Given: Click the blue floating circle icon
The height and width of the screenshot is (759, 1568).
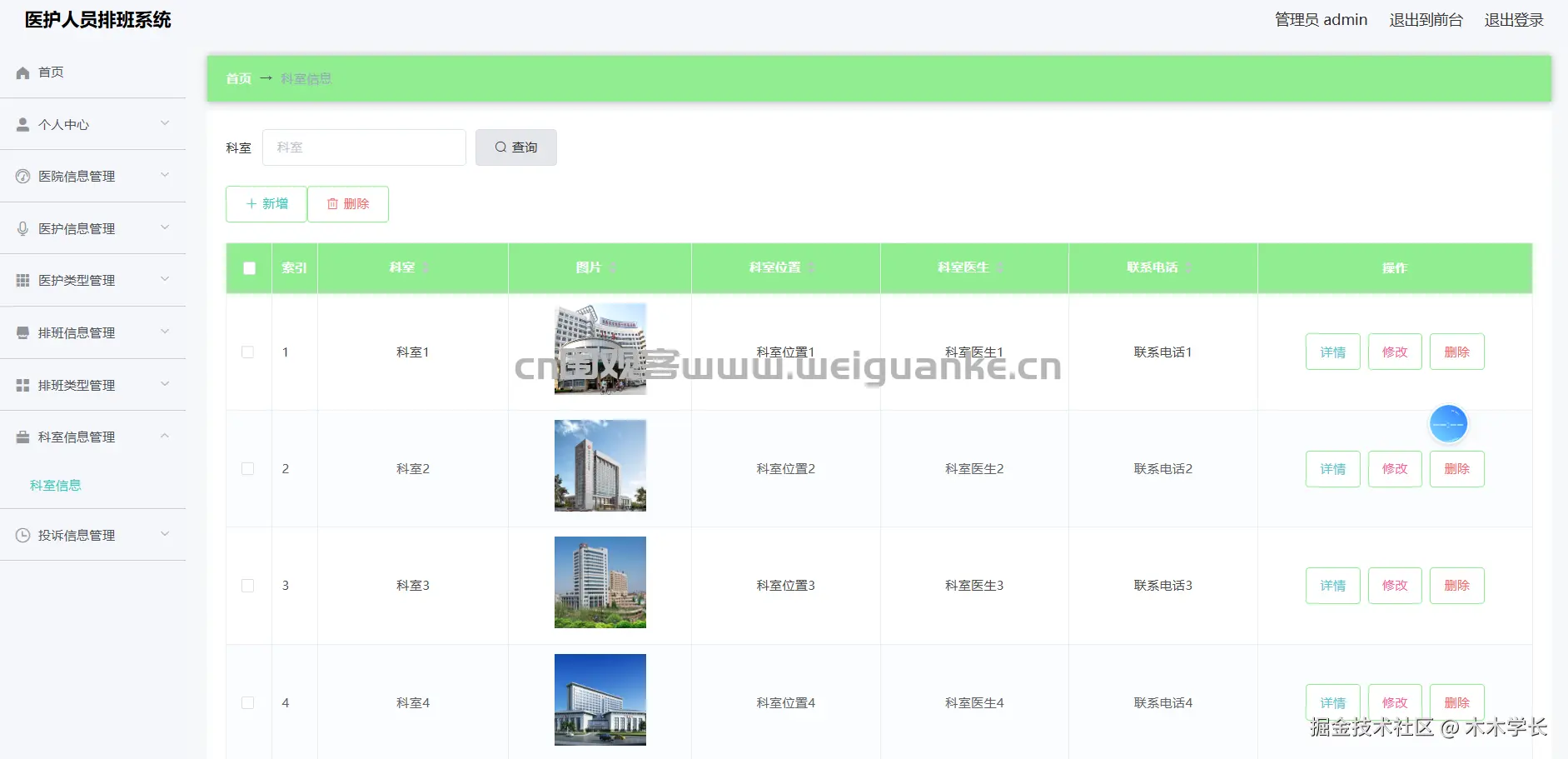Looking at the screenshot, I should click(x=1448, y=424).
